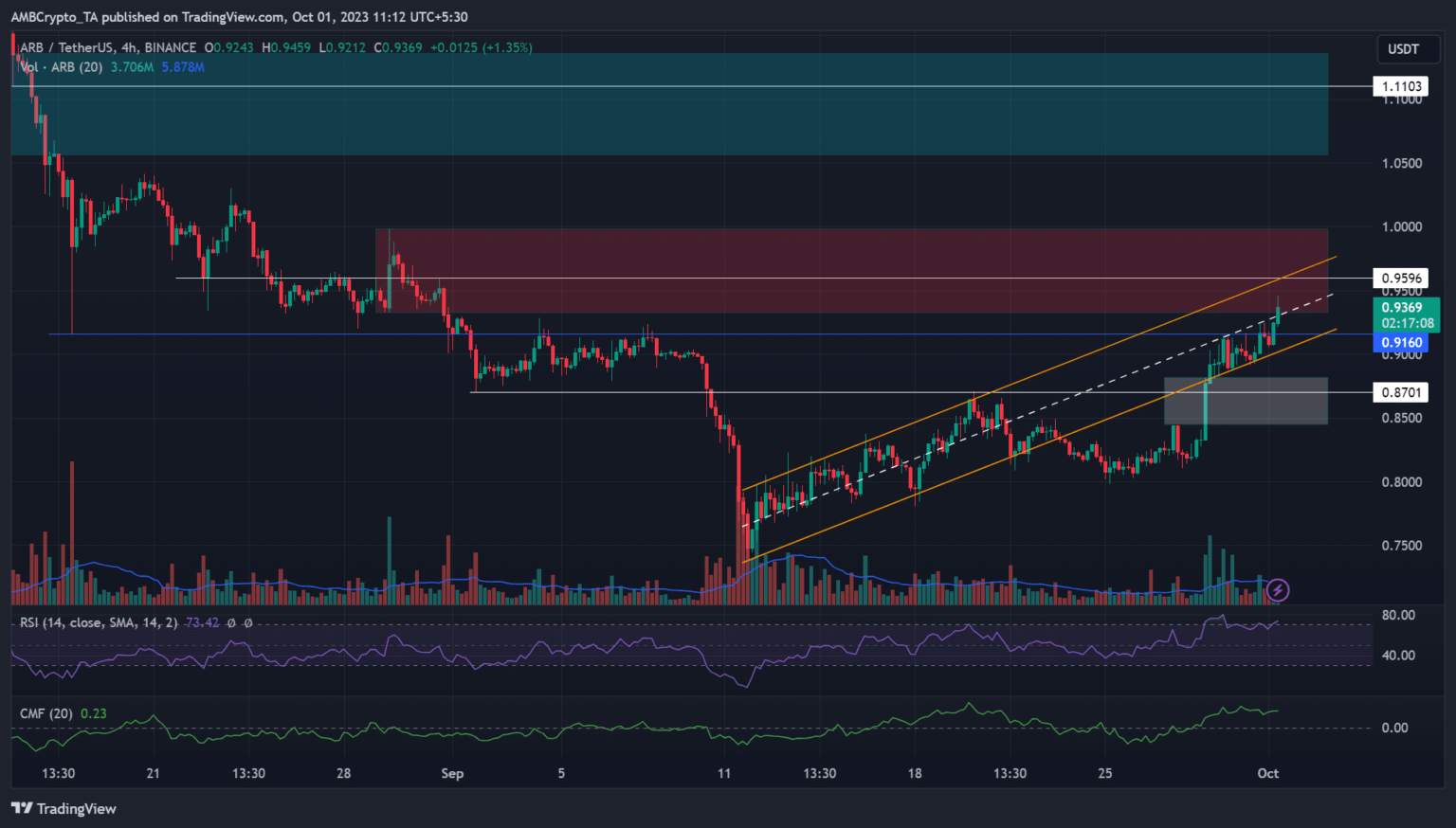Click the TradingView logo at bottom left
Viewport: 1456px width, 828px height.
tap(64, 808)
